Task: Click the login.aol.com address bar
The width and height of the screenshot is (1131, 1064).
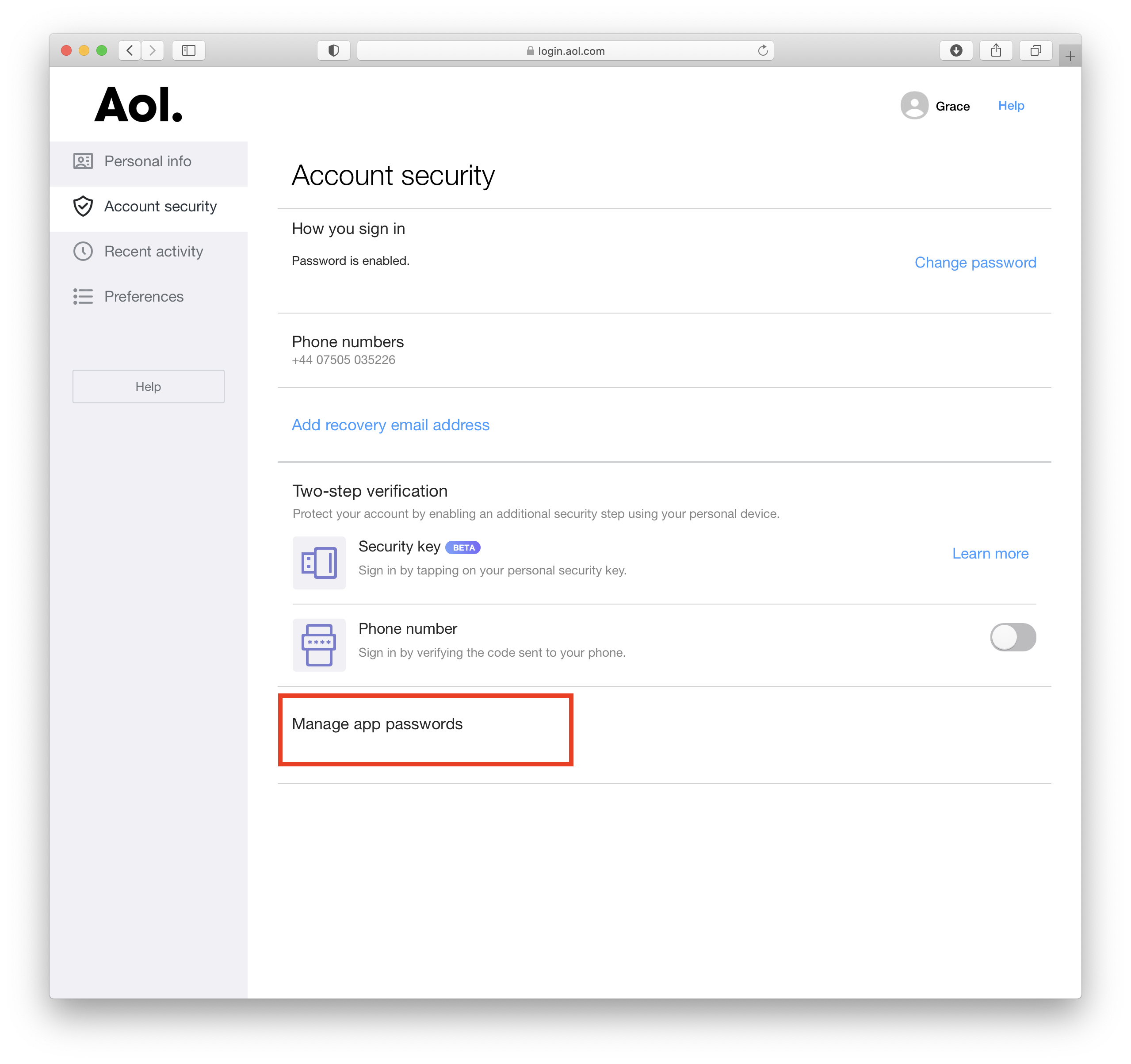Action: 565,51
